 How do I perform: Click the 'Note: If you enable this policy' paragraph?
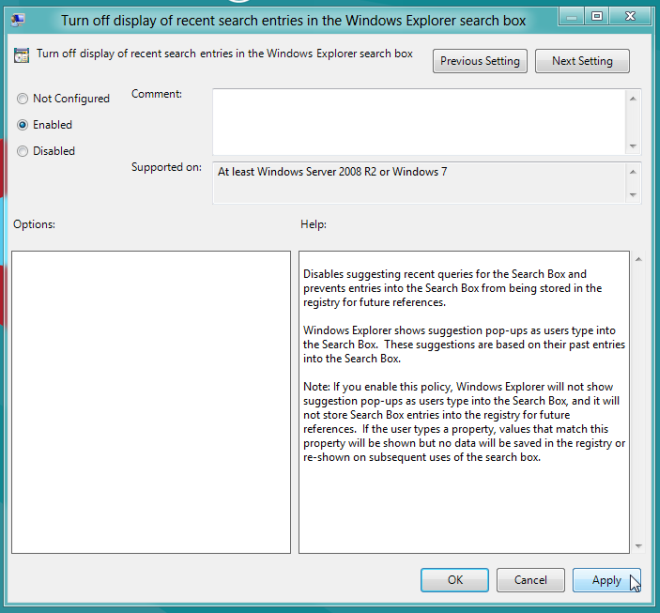(x=464, y=422)
